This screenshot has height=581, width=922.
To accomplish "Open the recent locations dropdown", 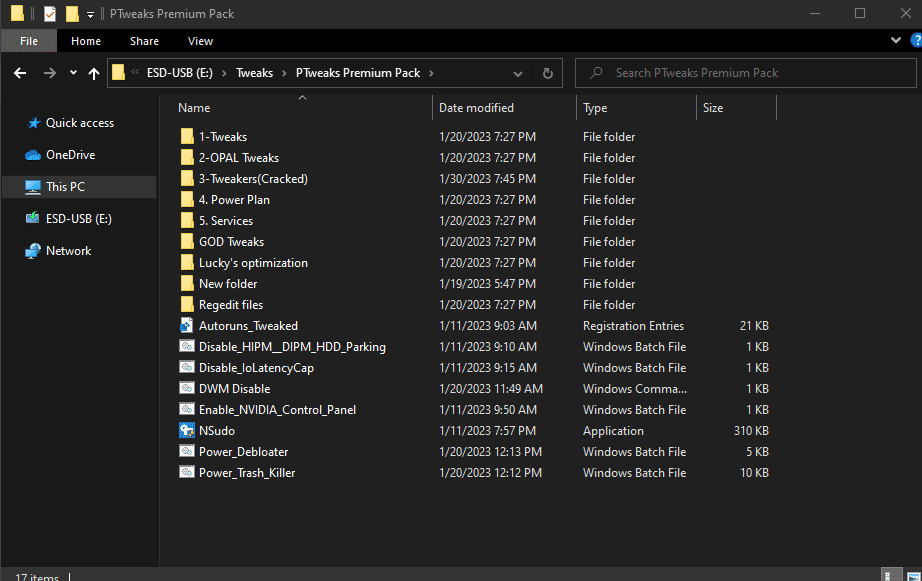I will (x=73, y=73).
